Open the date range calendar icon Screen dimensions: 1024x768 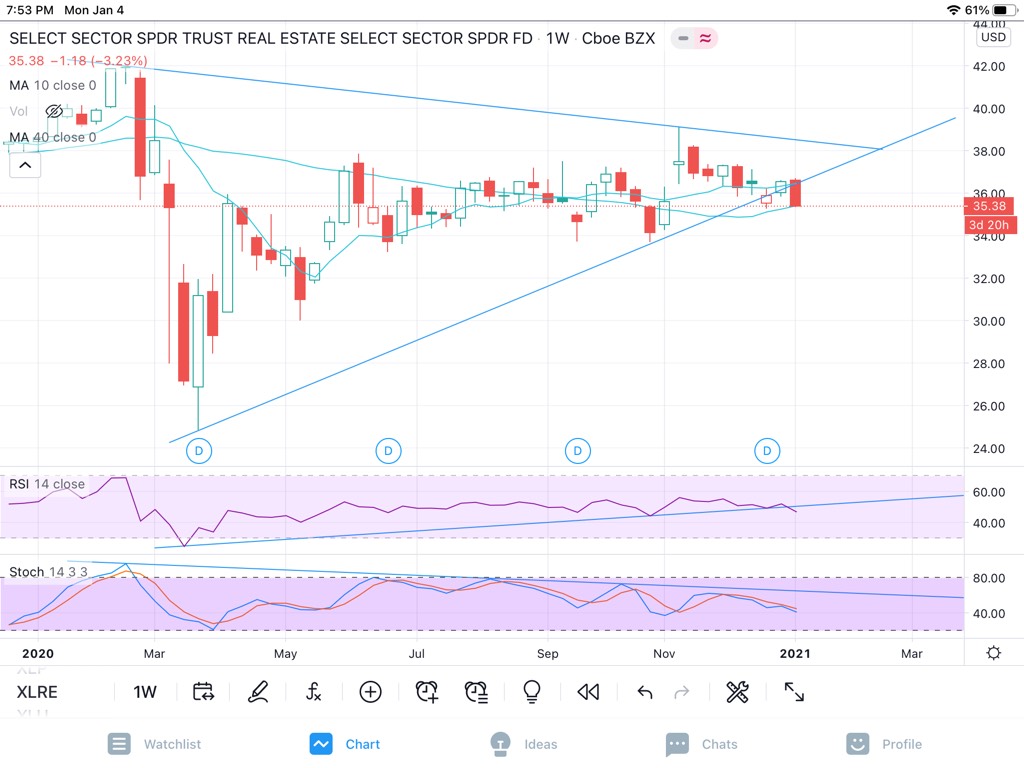(203, 692)
